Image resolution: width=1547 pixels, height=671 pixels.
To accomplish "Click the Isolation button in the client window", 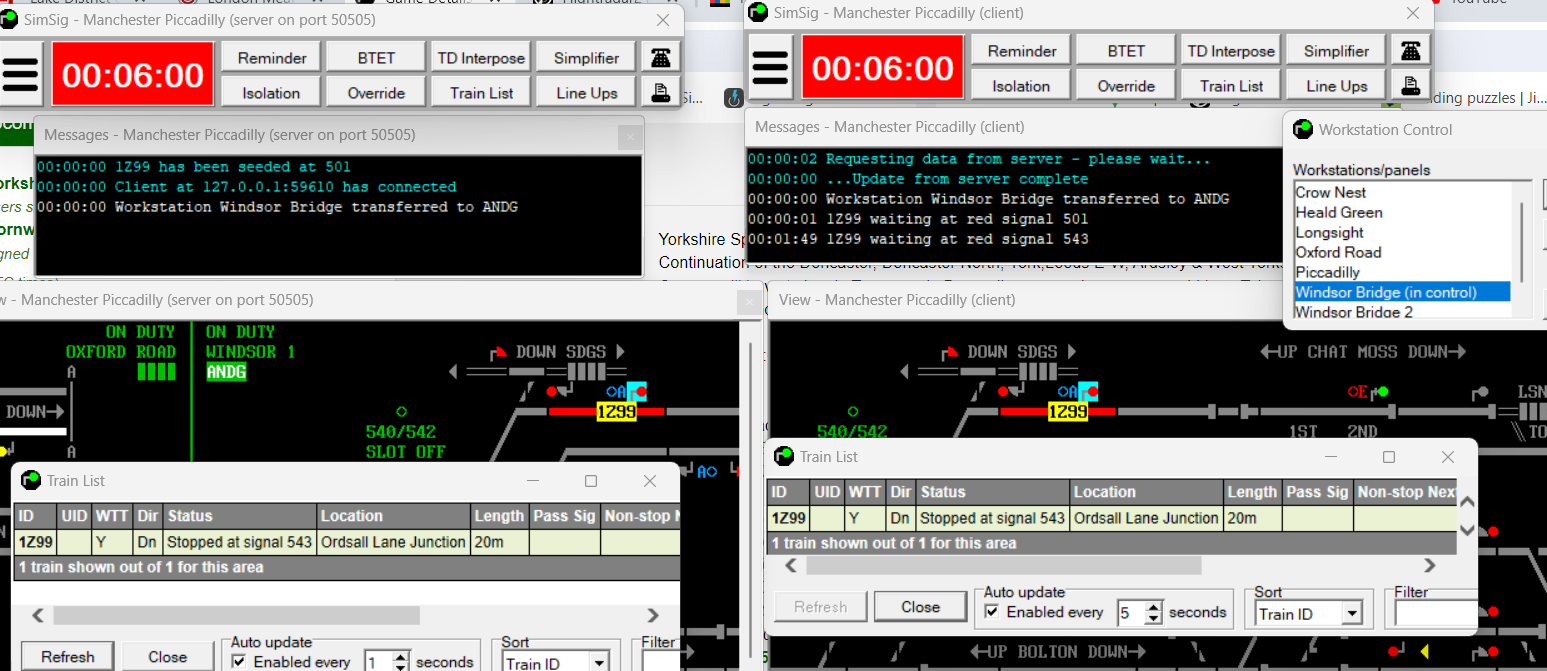I will point(1022,86).
